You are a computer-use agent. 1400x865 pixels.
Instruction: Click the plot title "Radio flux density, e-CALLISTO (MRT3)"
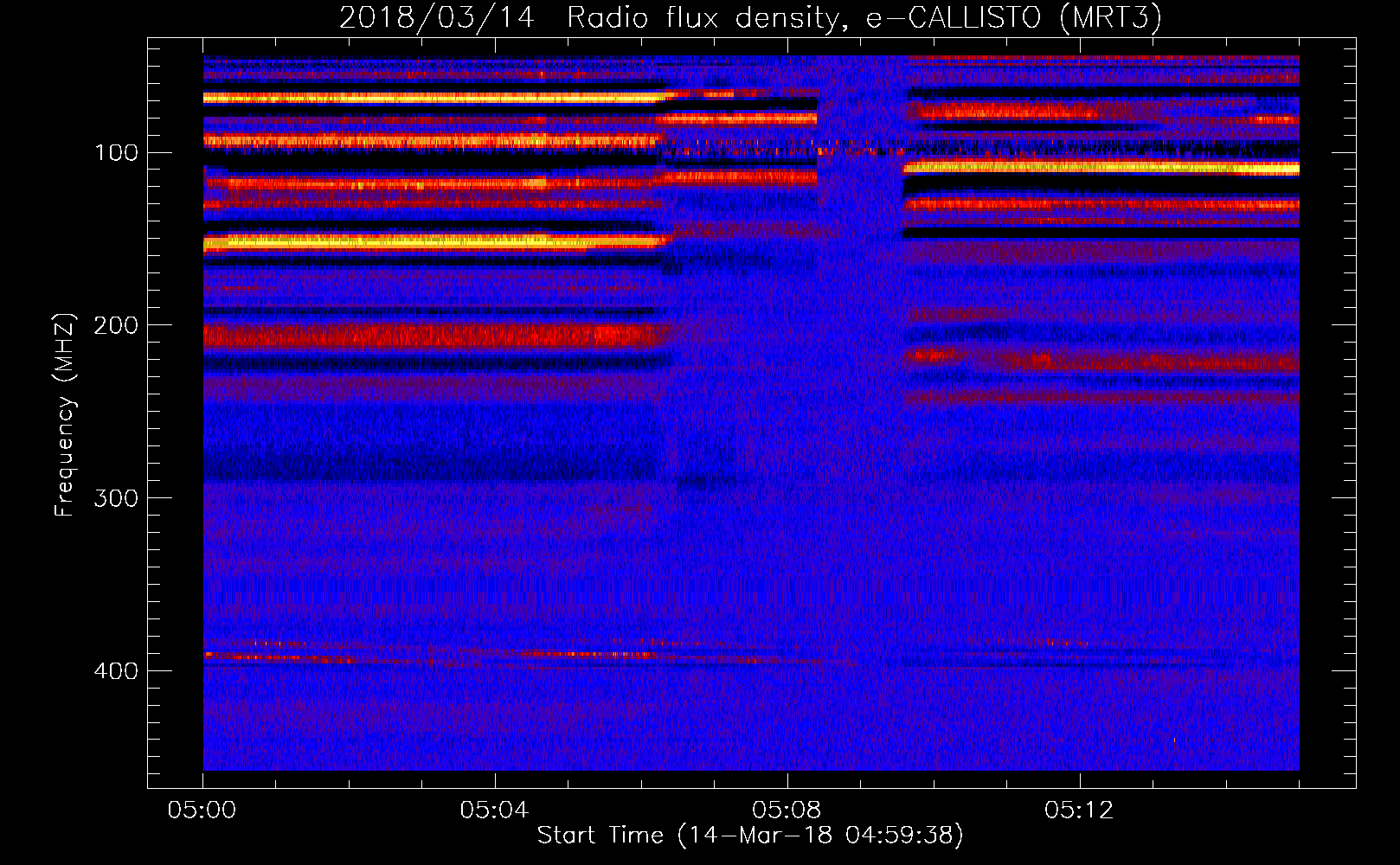[864, 17]
